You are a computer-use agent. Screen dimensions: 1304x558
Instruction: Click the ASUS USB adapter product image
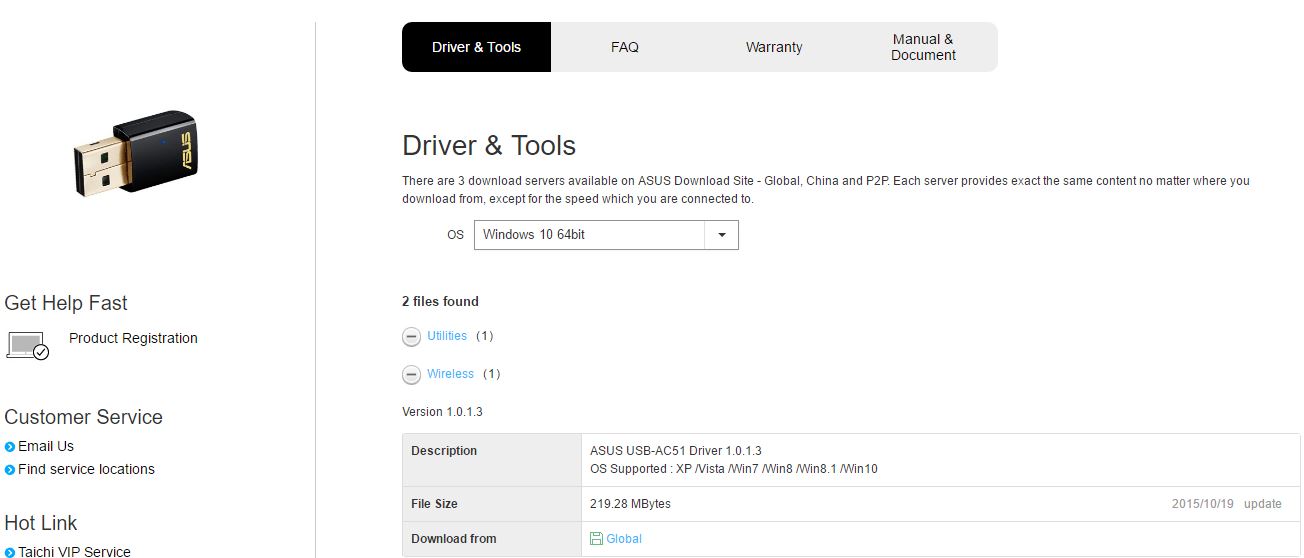[134, 153]
